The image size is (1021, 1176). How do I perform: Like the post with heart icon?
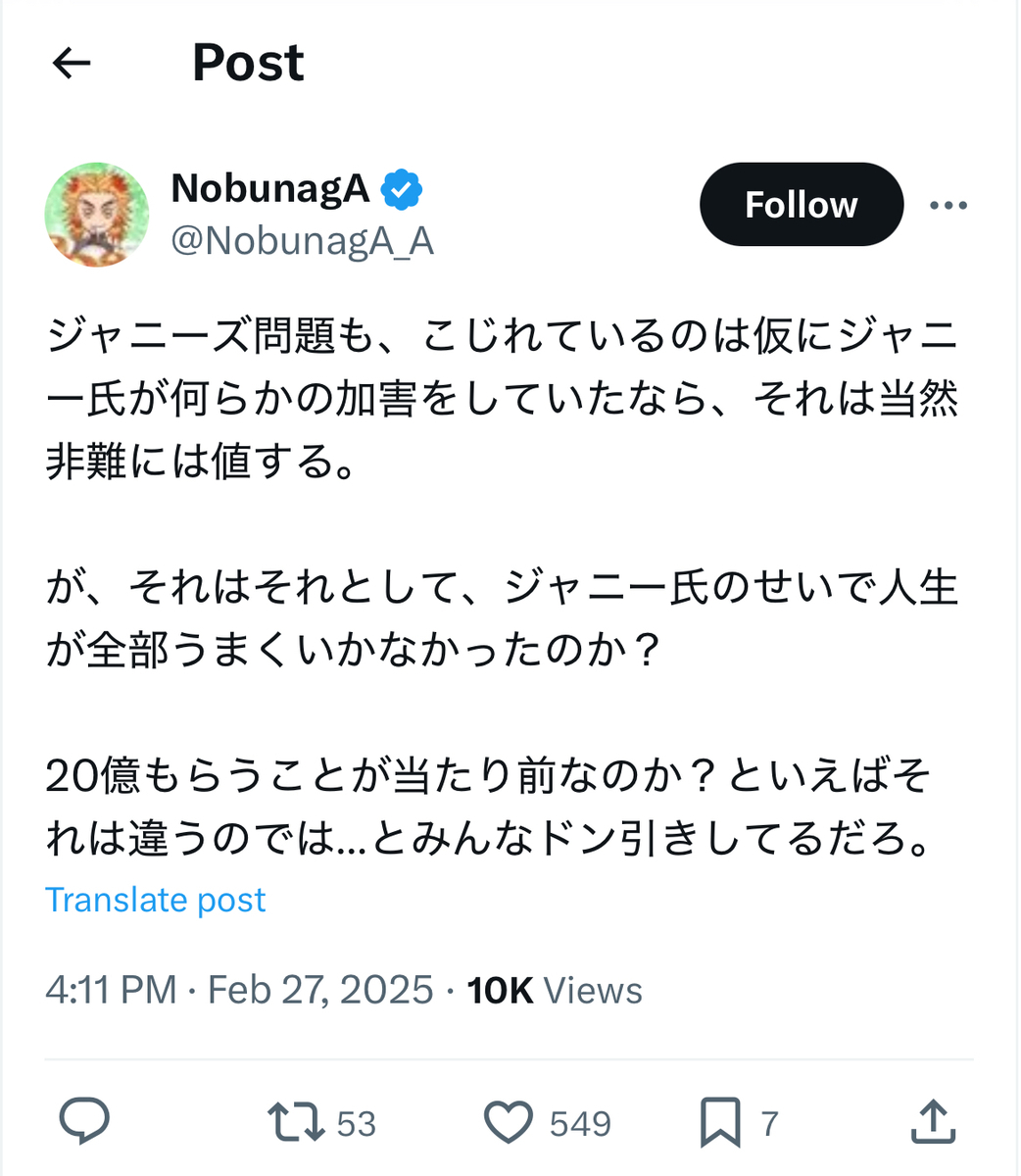pyautogui.click(x=509, y=1123)
